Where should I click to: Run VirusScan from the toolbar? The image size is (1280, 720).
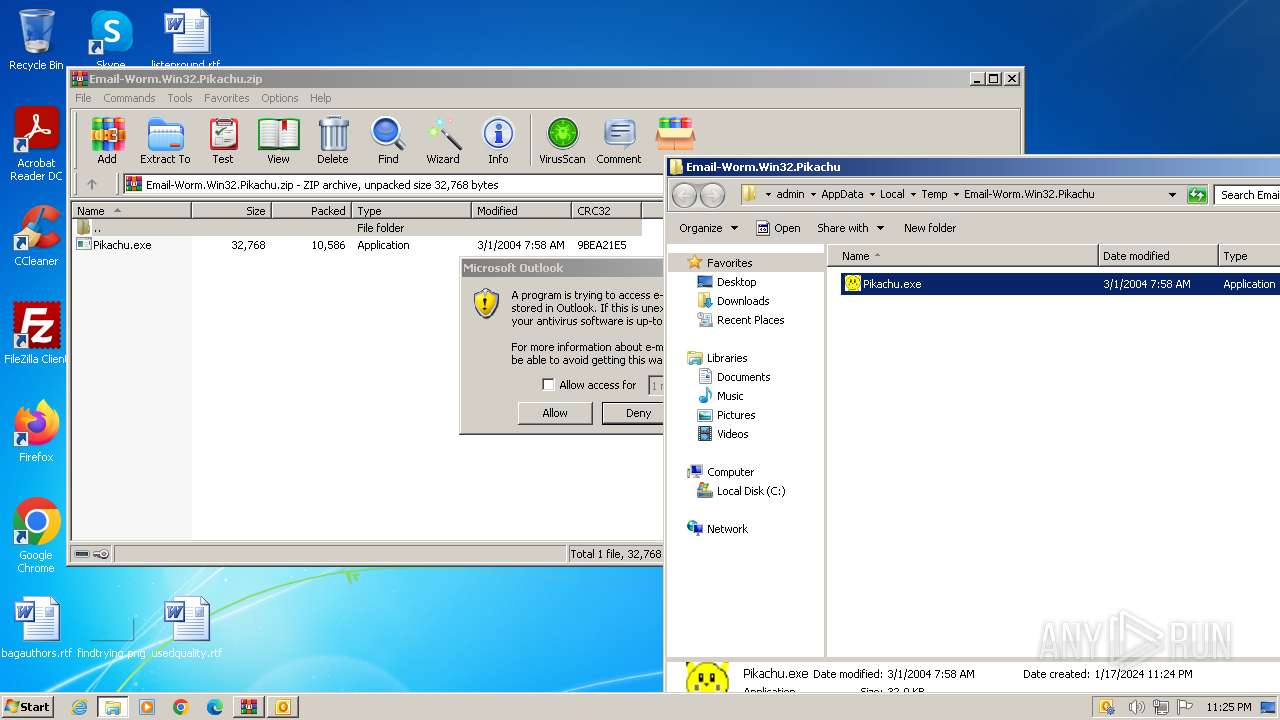point(562,140)
